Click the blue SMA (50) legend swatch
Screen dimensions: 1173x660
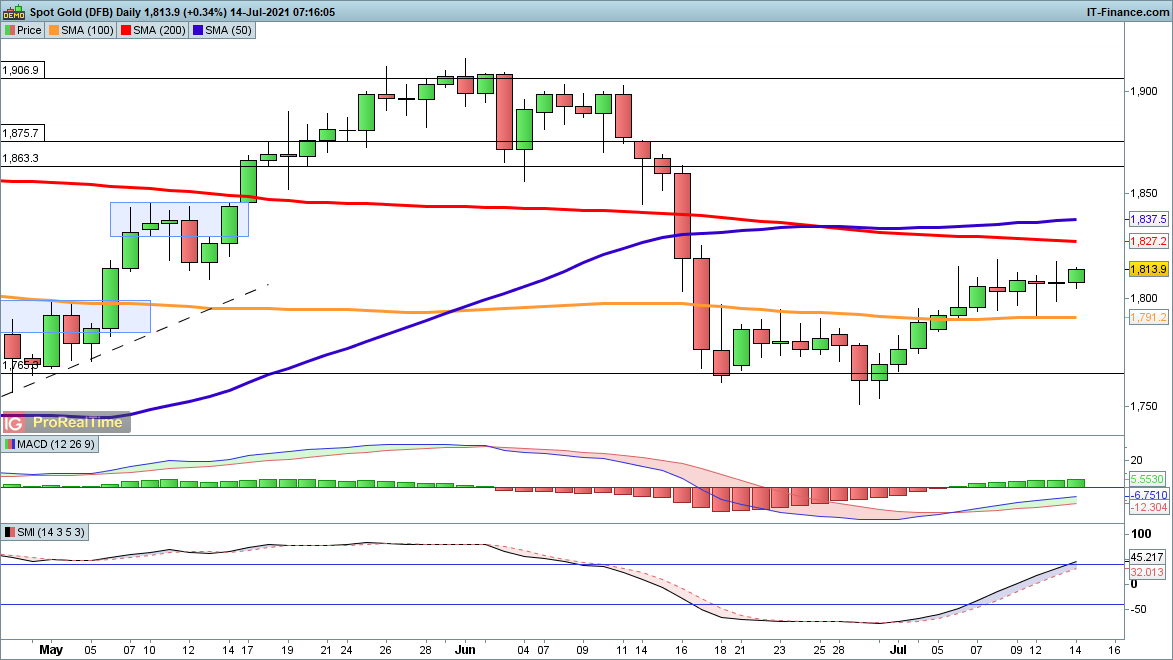click(x=199, y=30)
